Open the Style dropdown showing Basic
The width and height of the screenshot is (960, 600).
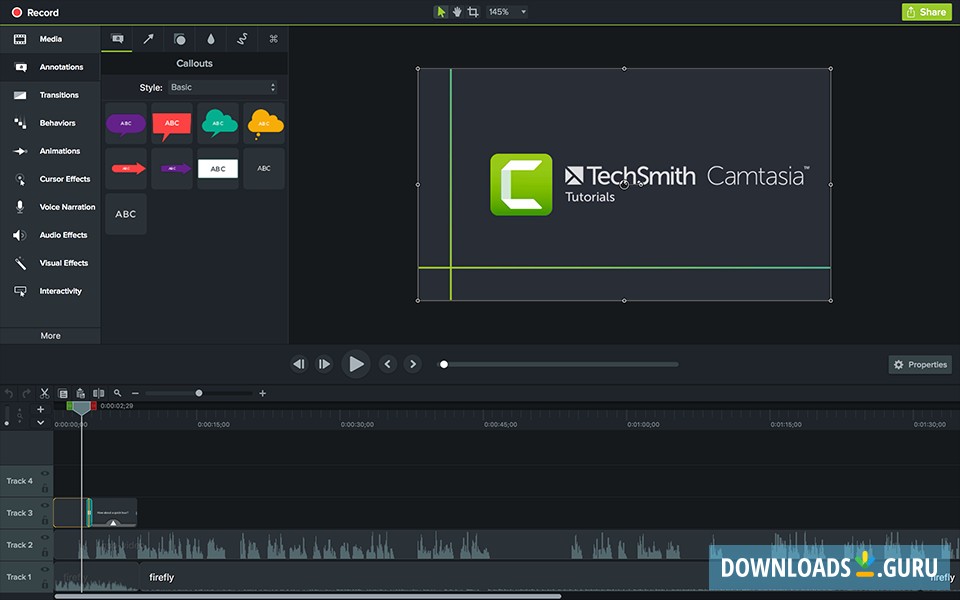[222, 87]
